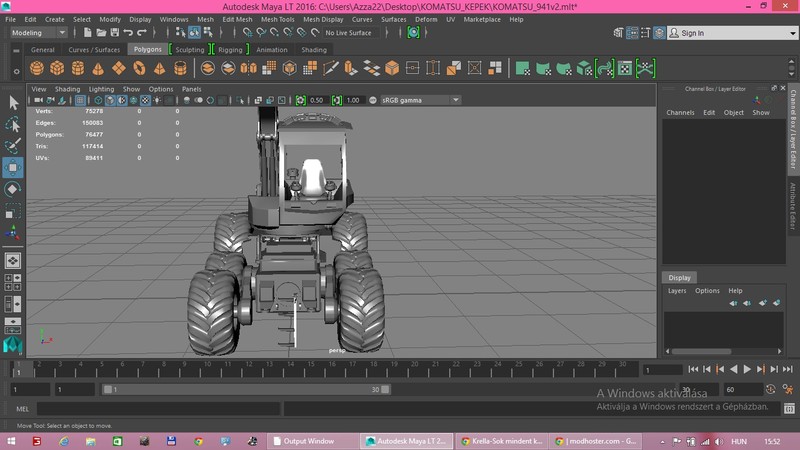Image resolution: width=800 pixels, height=450 pixels.
Task: Click the Extrude shelf icon
Action: click(351, 68)
